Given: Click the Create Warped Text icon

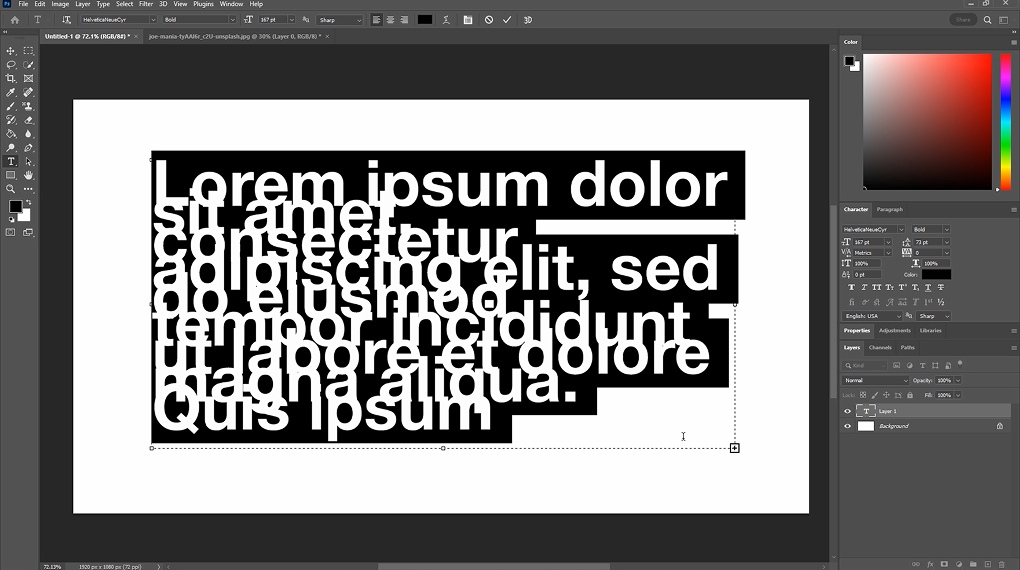Looking at the screenshot, I should click(445, 20).
